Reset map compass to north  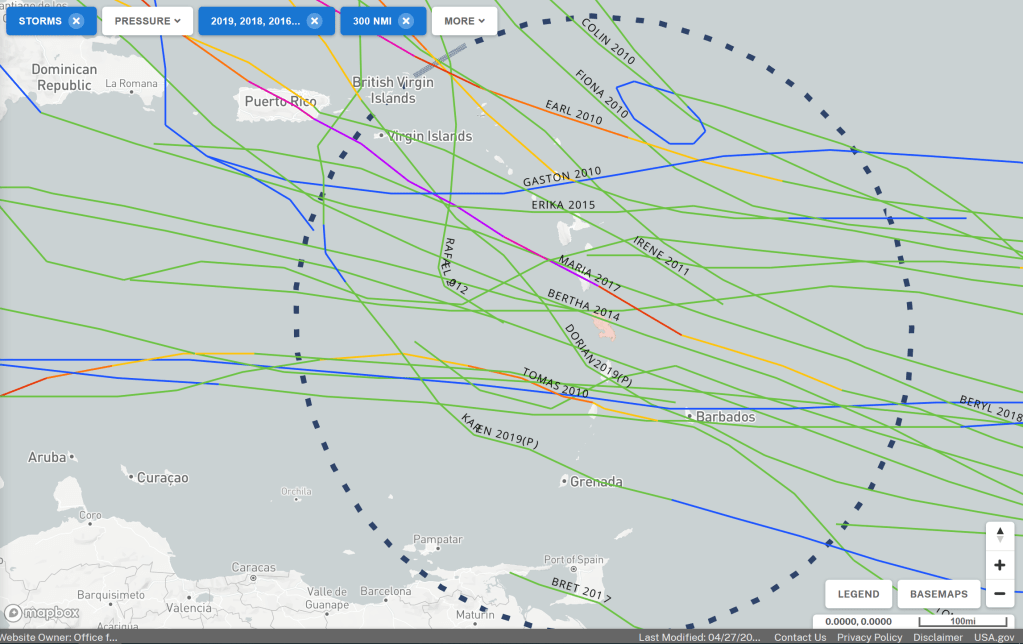pos(999,536)
